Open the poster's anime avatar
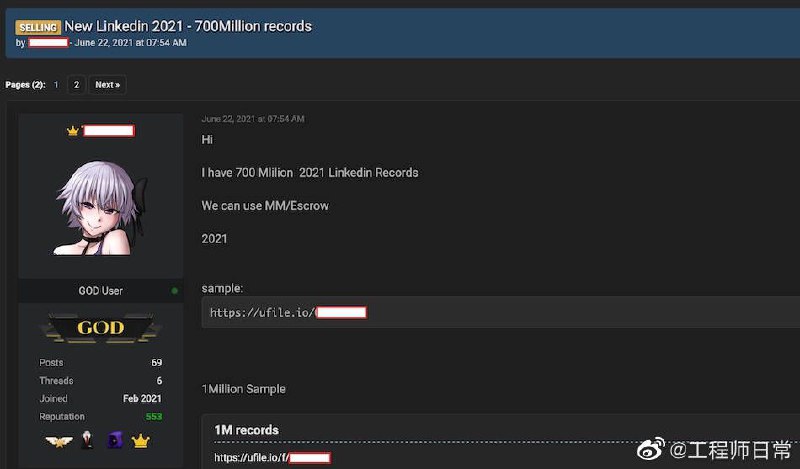This screenshot has height=469, width=800. 100,208
